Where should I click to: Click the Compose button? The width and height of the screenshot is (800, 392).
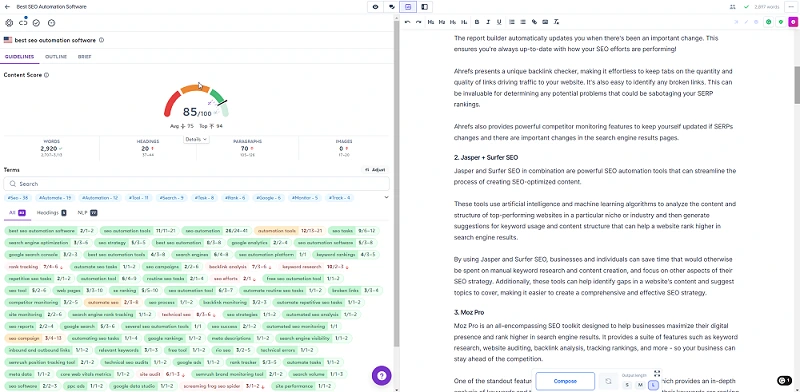[565, 381]
